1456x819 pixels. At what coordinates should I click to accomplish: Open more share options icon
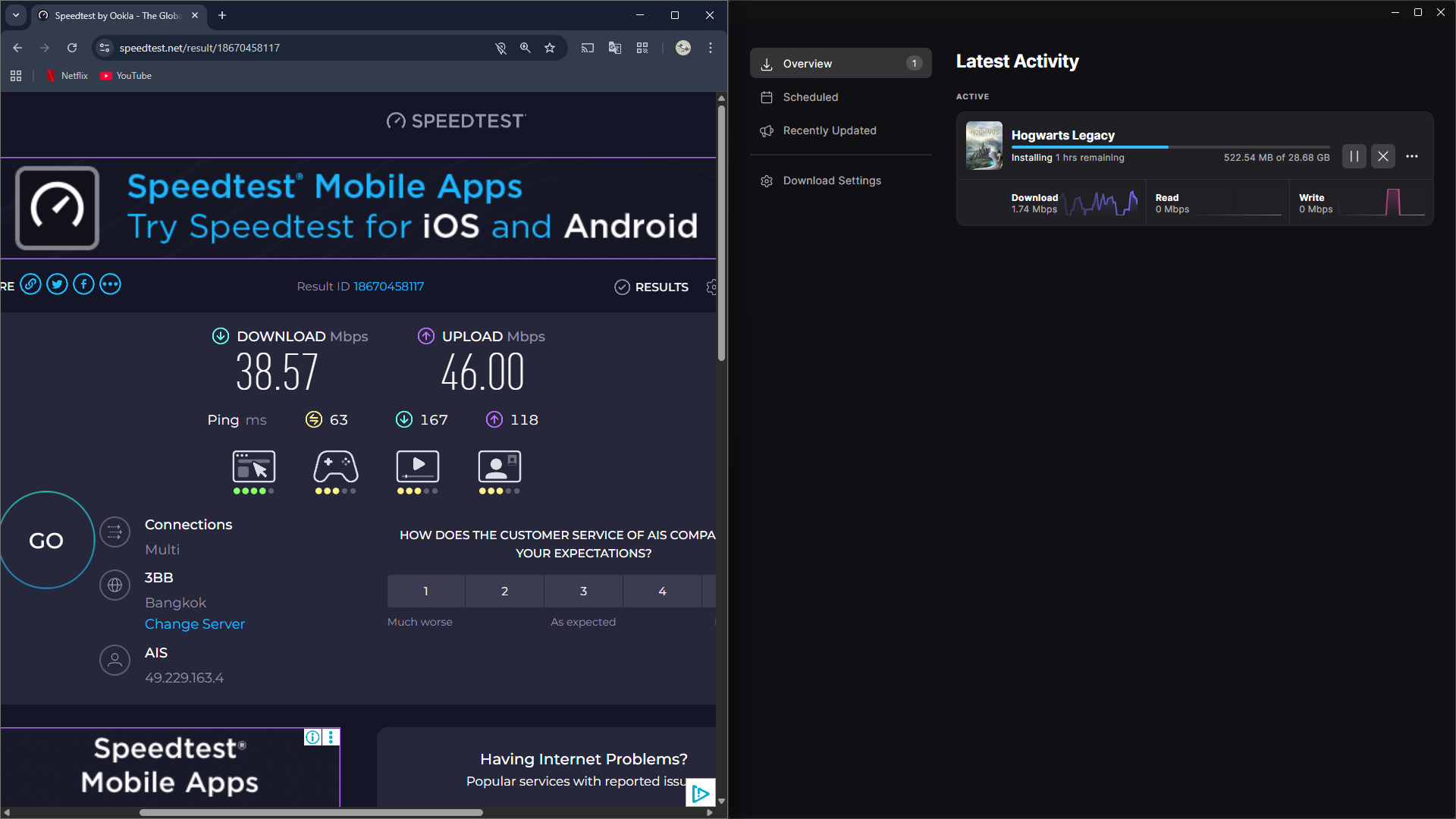click(x=110, y=284)
